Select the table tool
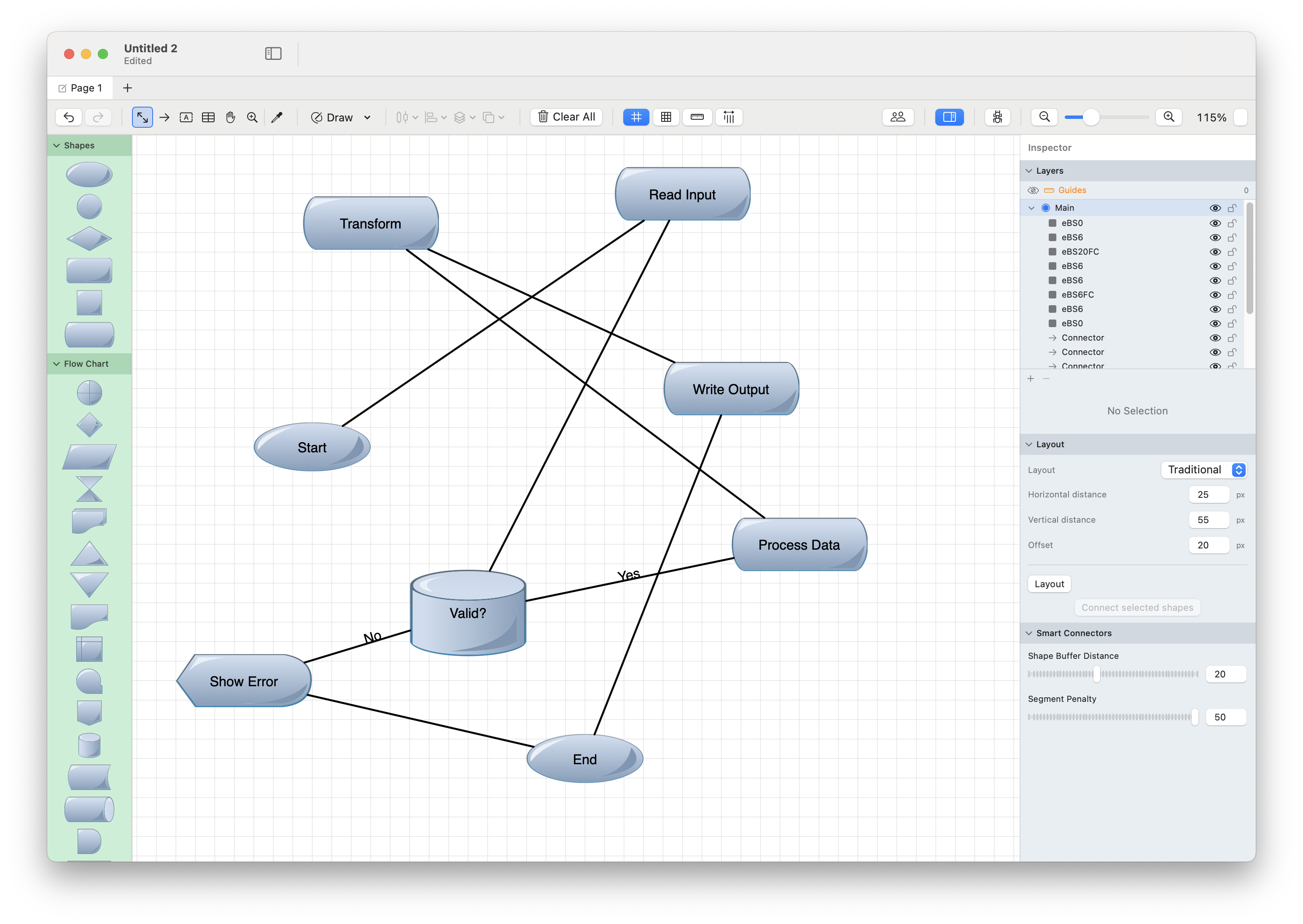 point(208,117)
